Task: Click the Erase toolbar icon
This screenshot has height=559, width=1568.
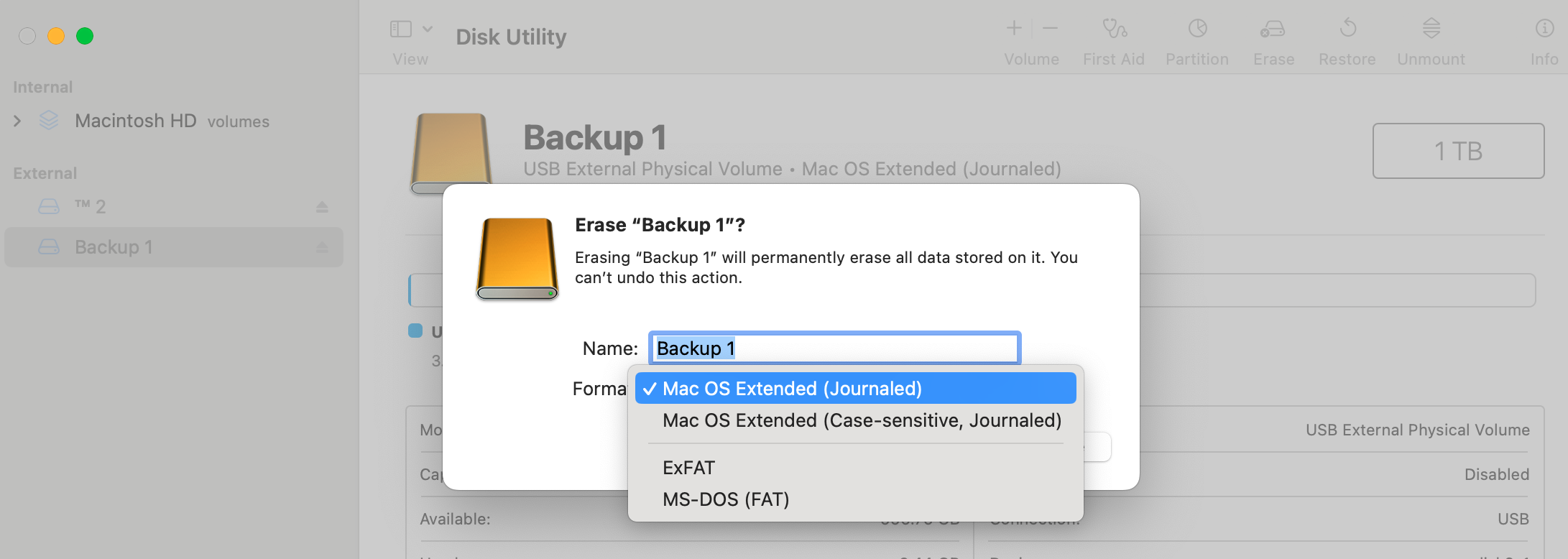Action: coord(1273,29)
